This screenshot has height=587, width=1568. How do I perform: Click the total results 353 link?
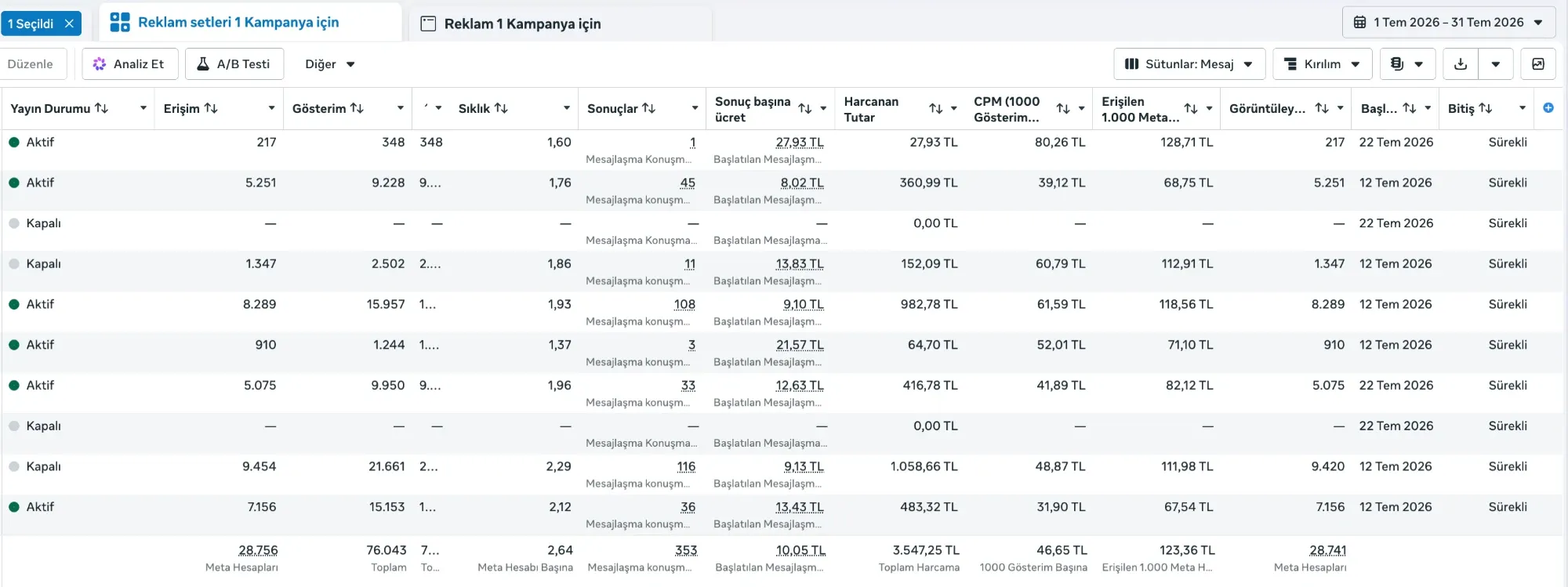(x=686, y=550)
